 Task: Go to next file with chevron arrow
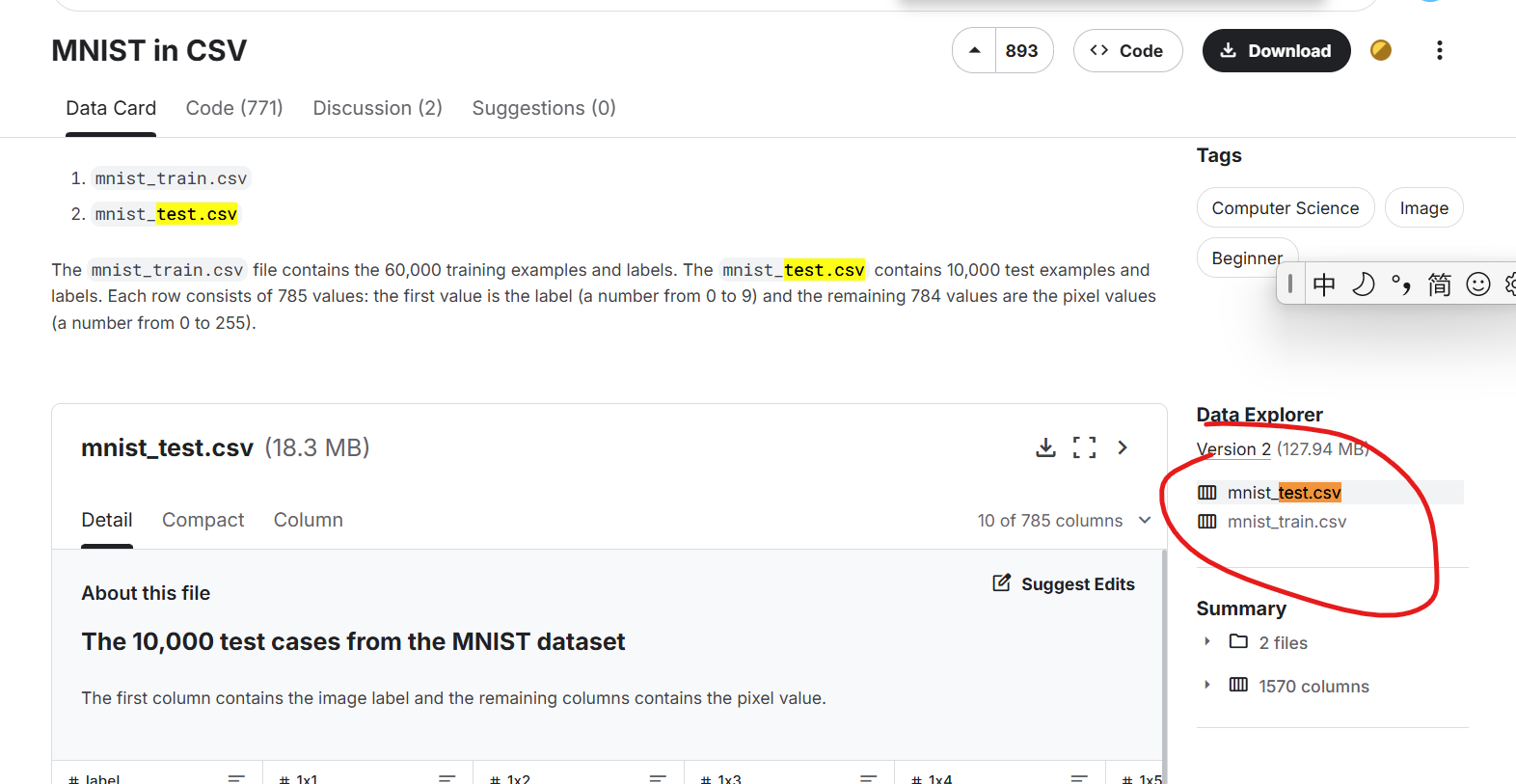point(1123,447)
